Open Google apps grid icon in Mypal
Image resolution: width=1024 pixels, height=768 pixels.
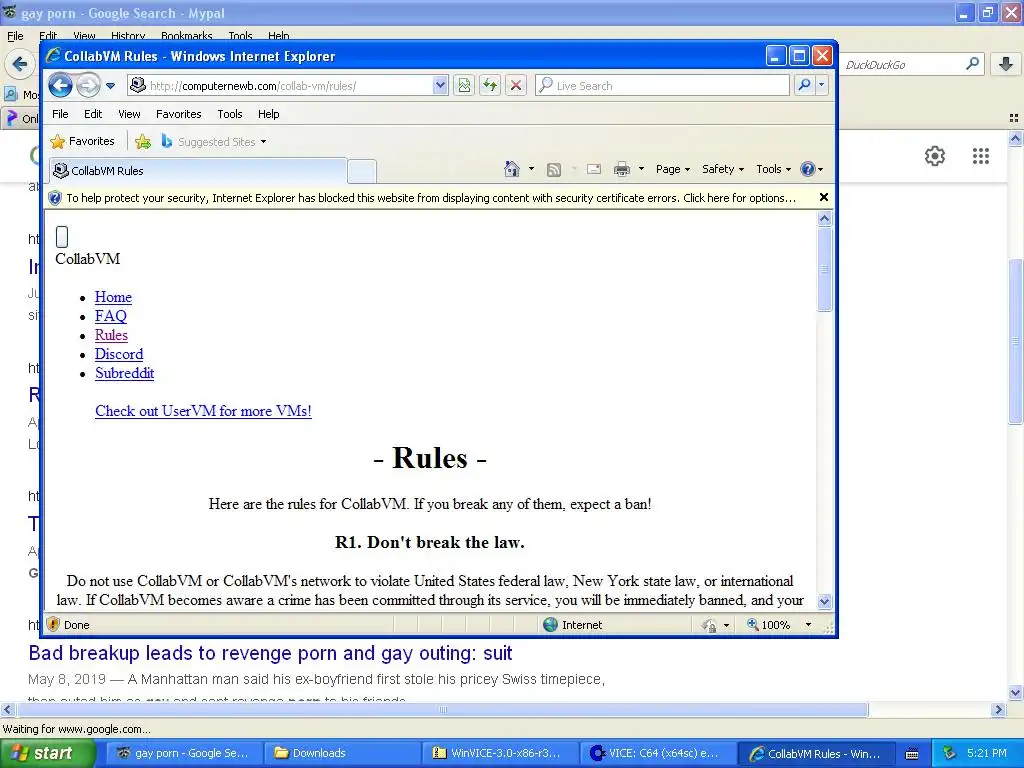click(x=980, y=156)
